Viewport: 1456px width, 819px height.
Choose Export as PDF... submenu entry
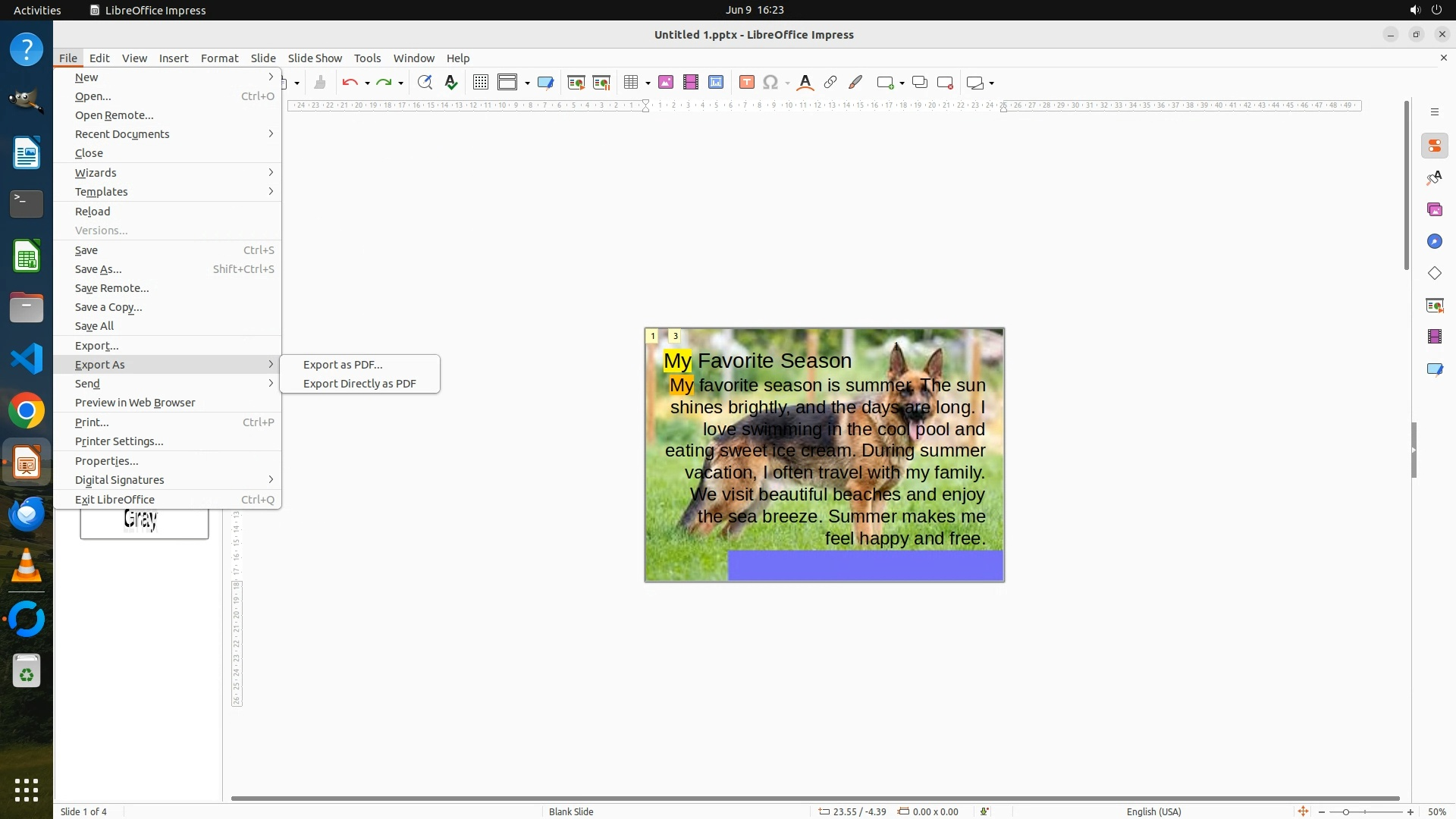(x=343, y=365)
